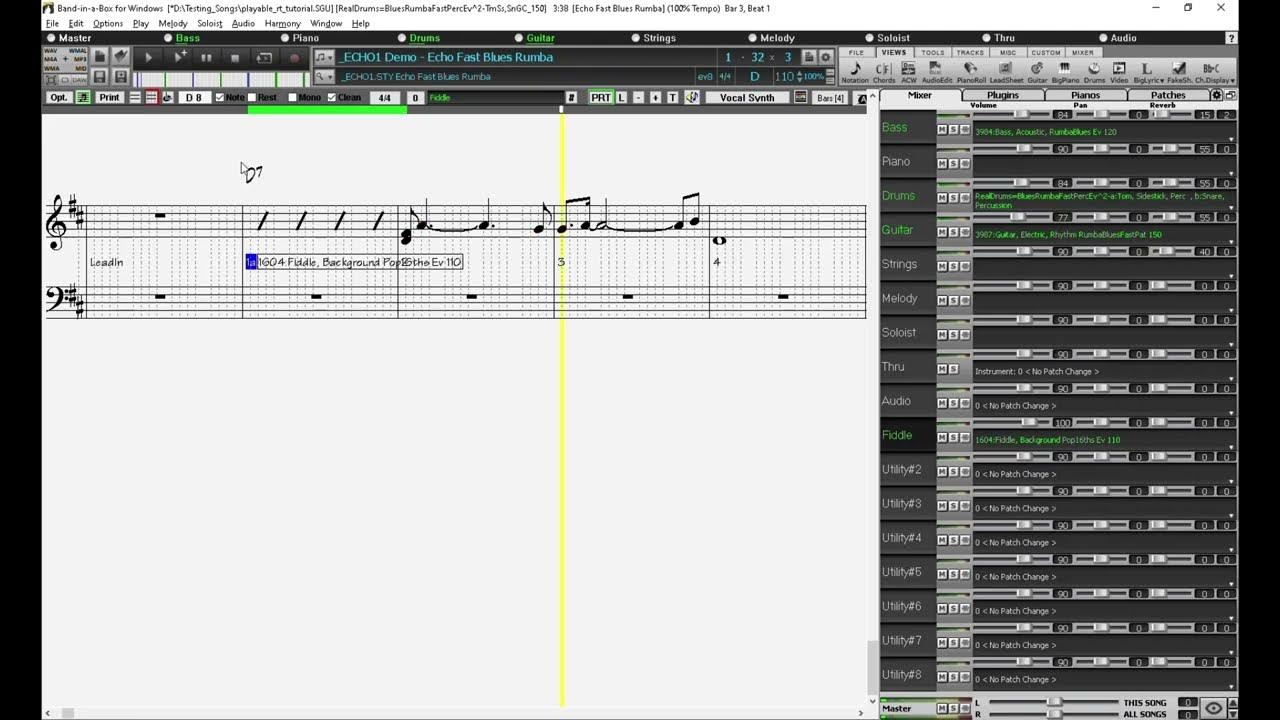Open the BigLyrics dropdown button

click(x=1147, y=73)
